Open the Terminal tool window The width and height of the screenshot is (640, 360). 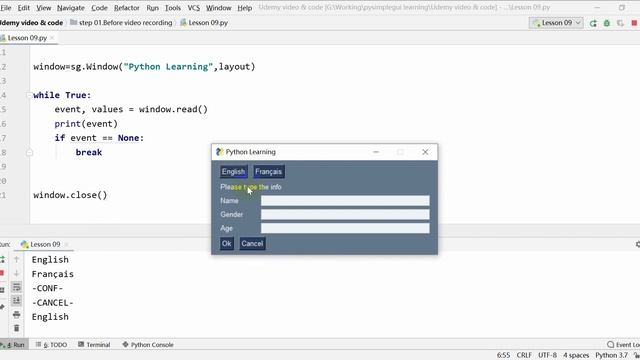[x=94, y=344]
